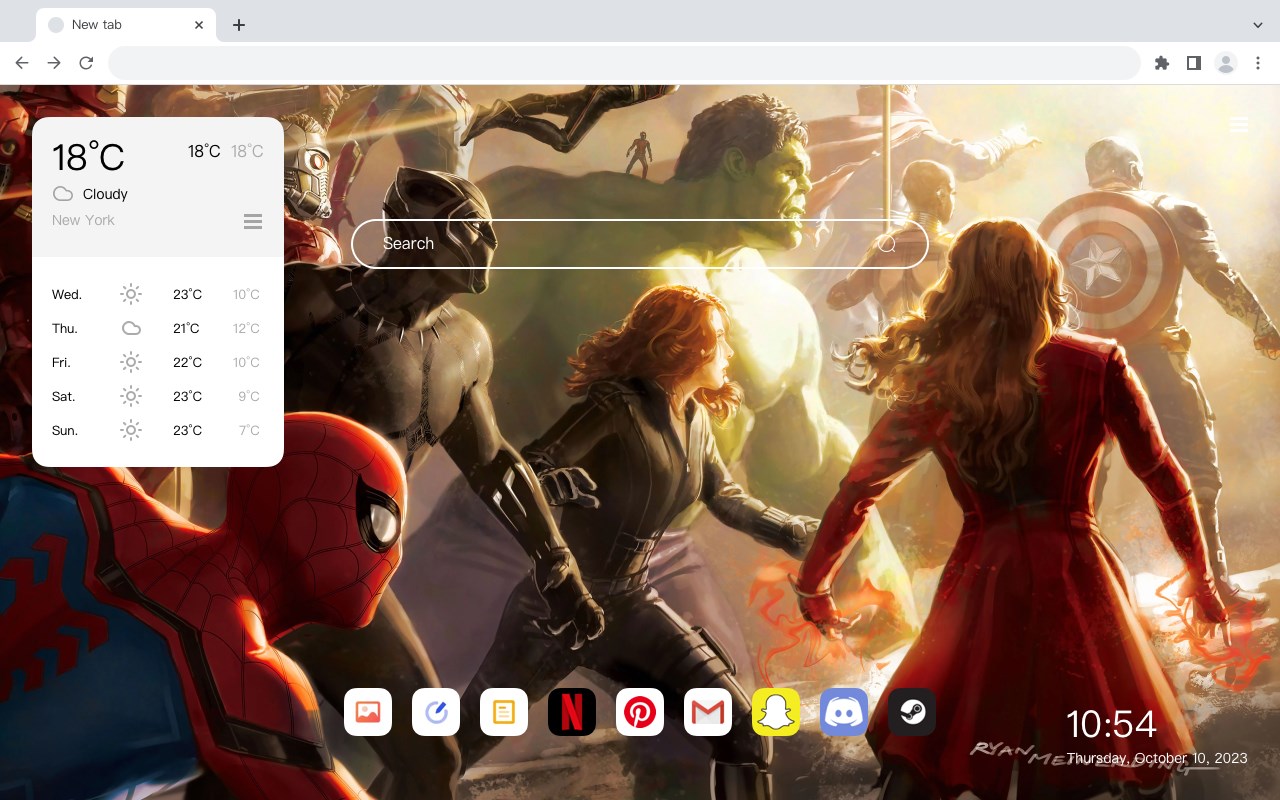Click the New York location label
The height and width of the screenshot is (800, 1280).
(83, 220)
